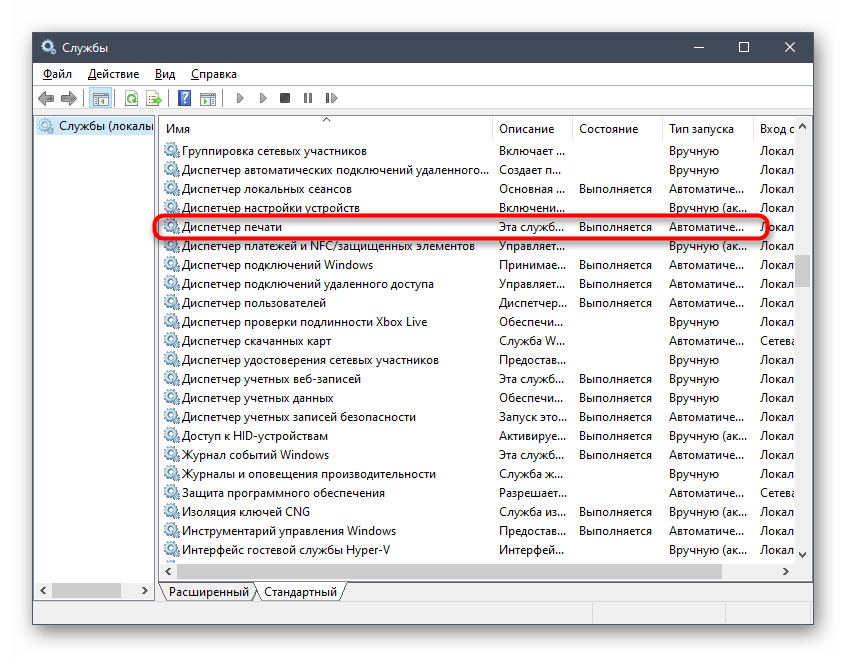The height and width of the screenshot is (657, 846).
Task: Click the Back arrow toolbar icon
Action: tap(46, 98)
